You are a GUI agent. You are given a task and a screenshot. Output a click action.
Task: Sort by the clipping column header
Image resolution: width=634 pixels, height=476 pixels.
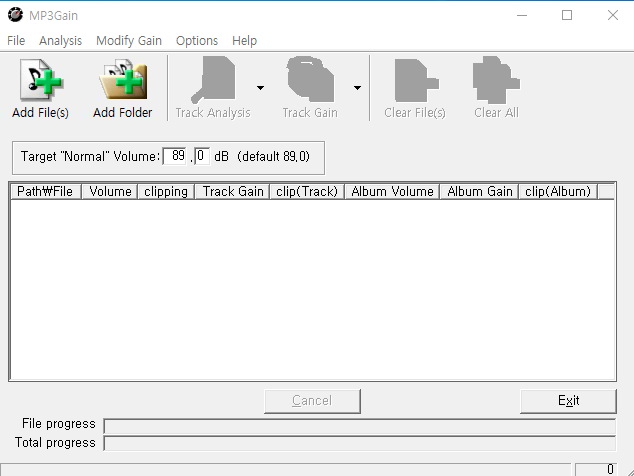pyautogui.click(x=166, y=191)
